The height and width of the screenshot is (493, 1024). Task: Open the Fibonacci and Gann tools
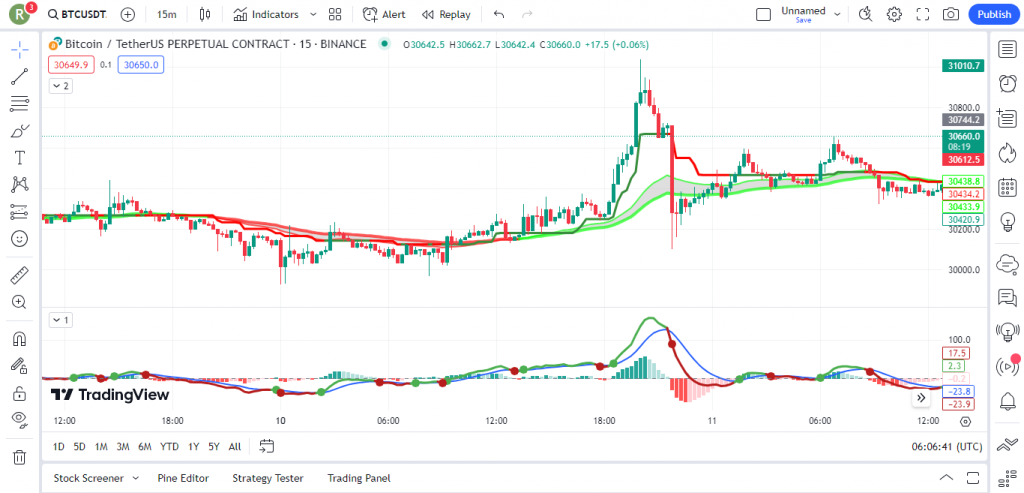[x=20, y=103]
